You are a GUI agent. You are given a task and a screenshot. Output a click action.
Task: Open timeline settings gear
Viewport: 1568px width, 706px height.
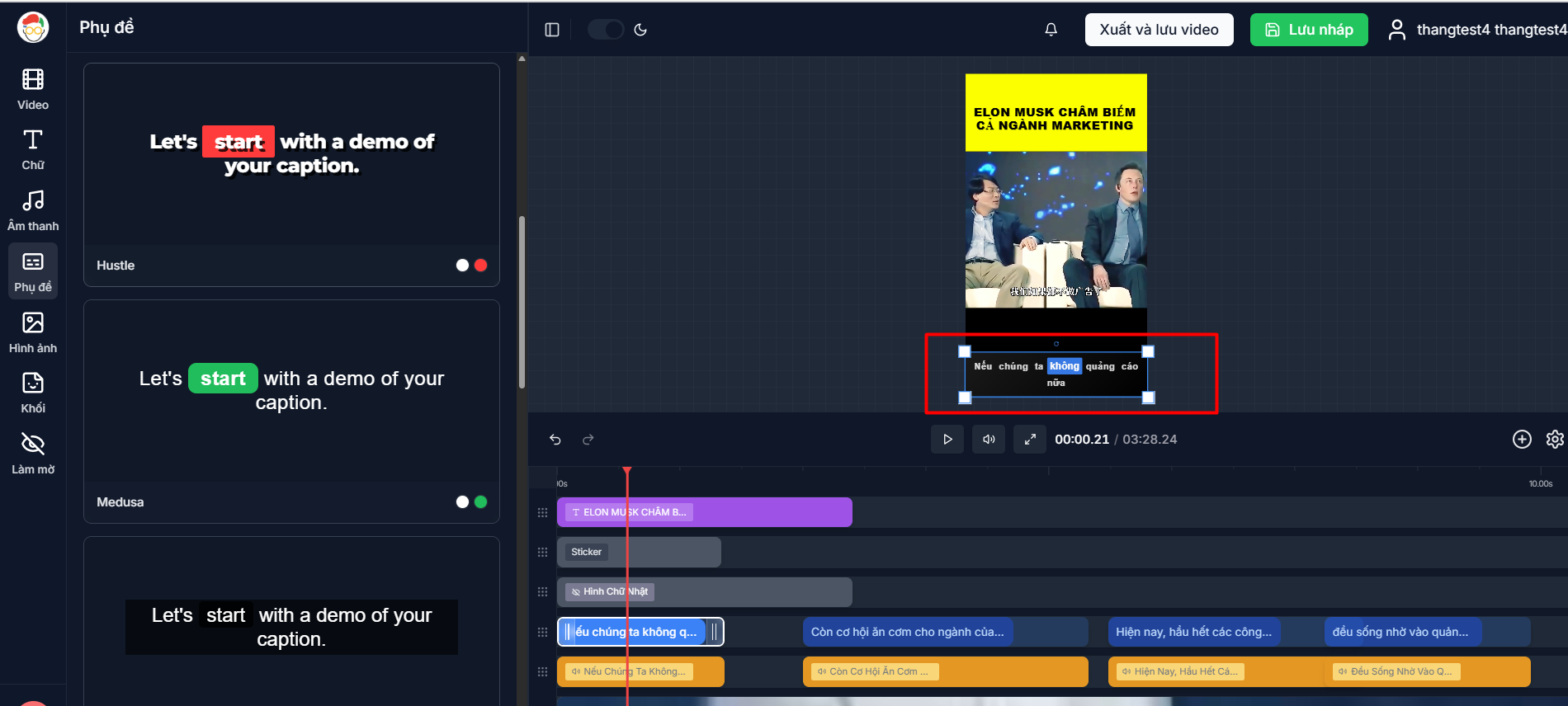(x=1555, y=440)
